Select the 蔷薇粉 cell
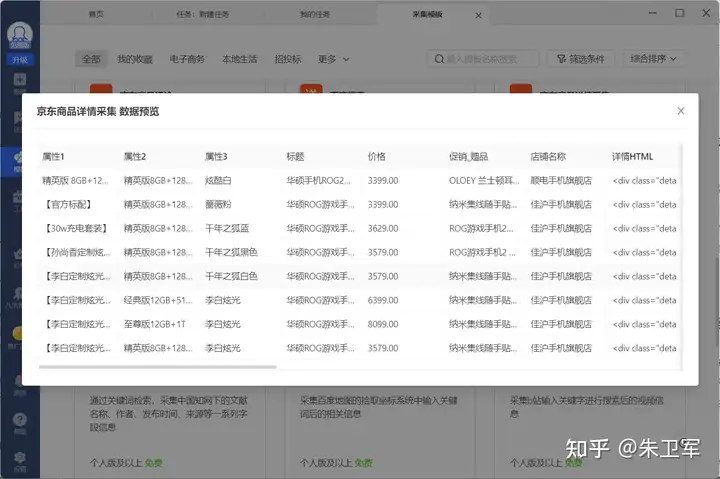Viewport: 720px width, 479px height. (x=218, y=204)
